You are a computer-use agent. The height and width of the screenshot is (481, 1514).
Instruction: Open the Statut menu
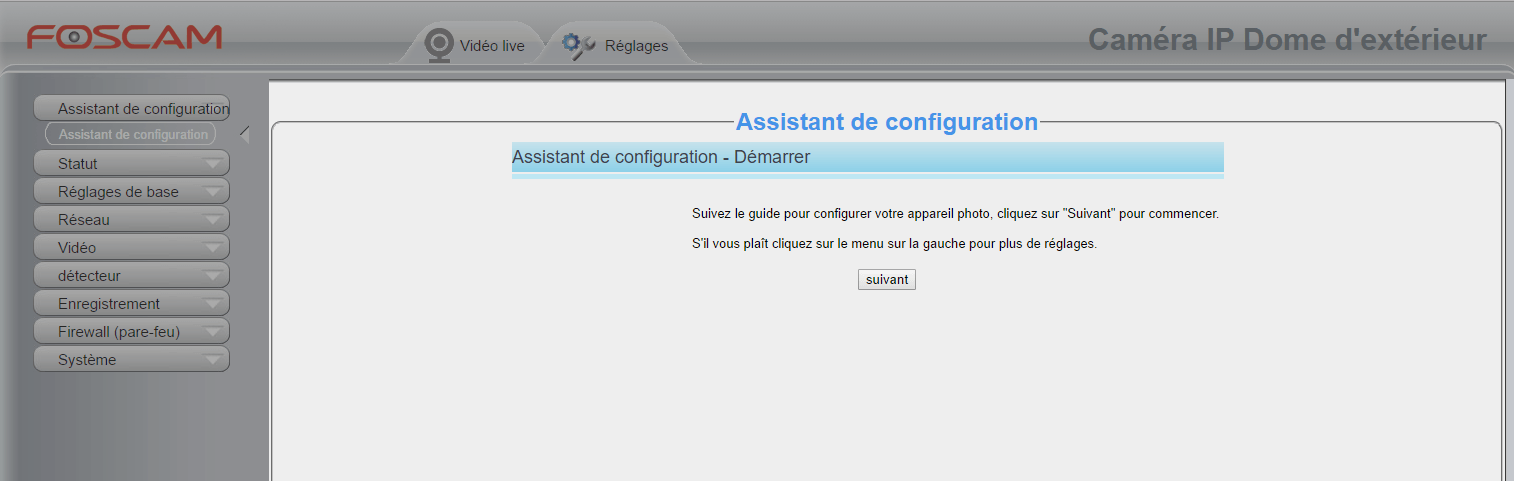coord(132,163)
